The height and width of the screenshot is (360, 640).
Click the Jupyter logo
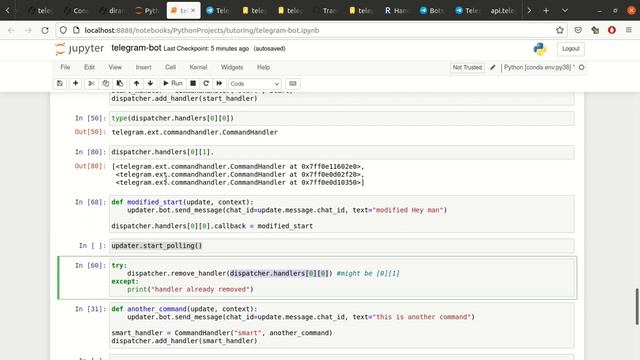click(x=80, y=49)
